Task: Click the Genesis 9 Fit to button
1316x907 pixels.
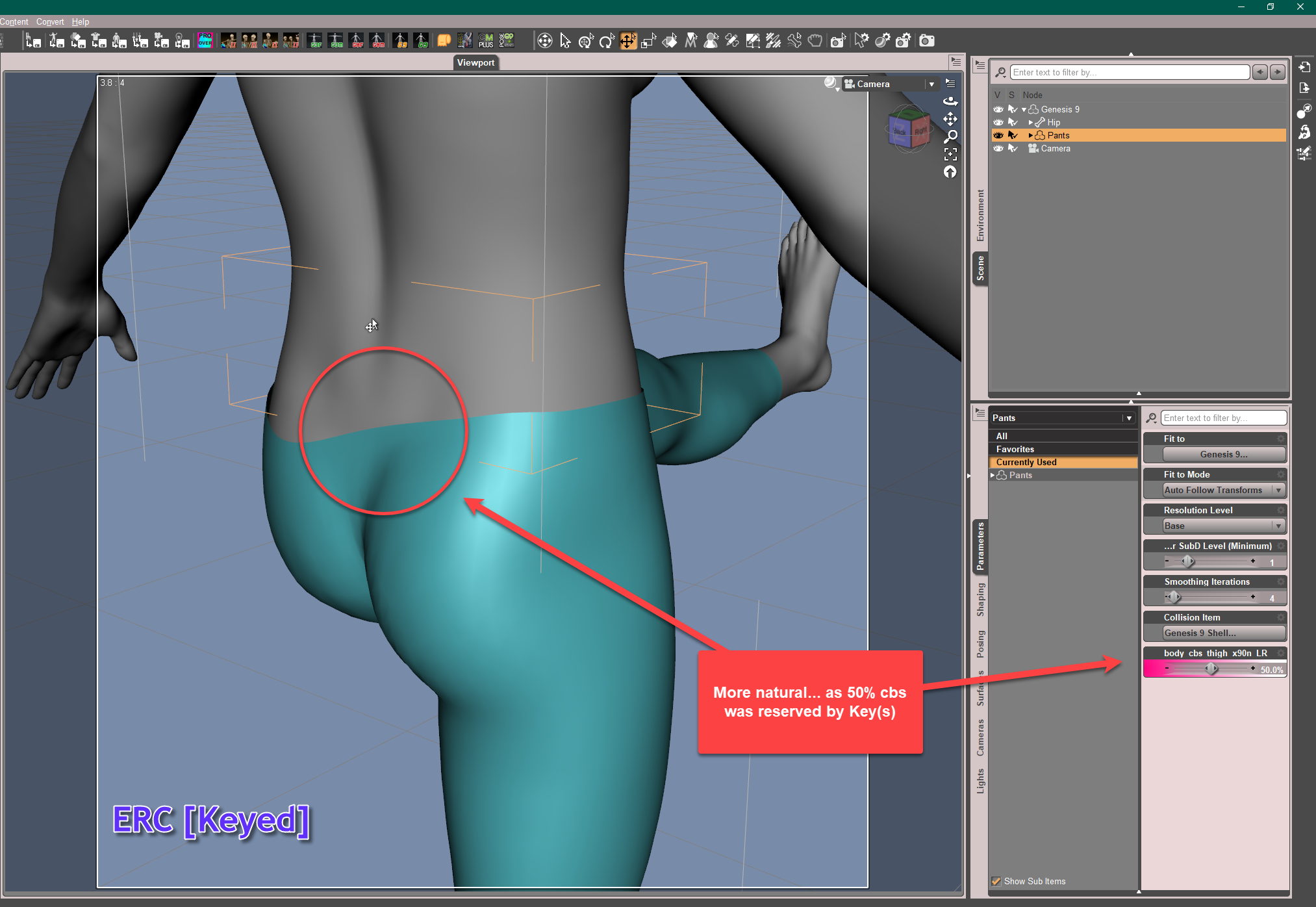Action: pyautogui.click(x=1224, y=454)
